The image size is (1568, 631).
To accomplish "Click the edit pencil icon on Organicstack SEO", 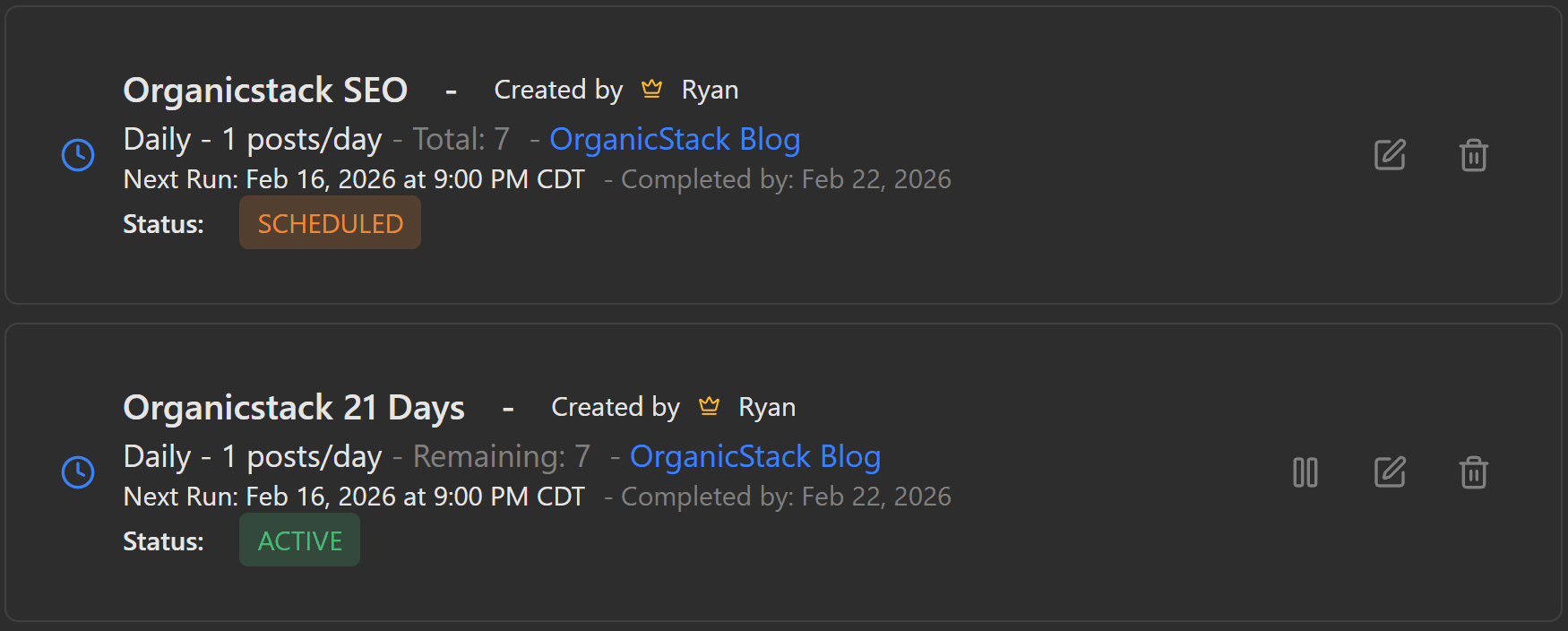I will (1390, 155).
